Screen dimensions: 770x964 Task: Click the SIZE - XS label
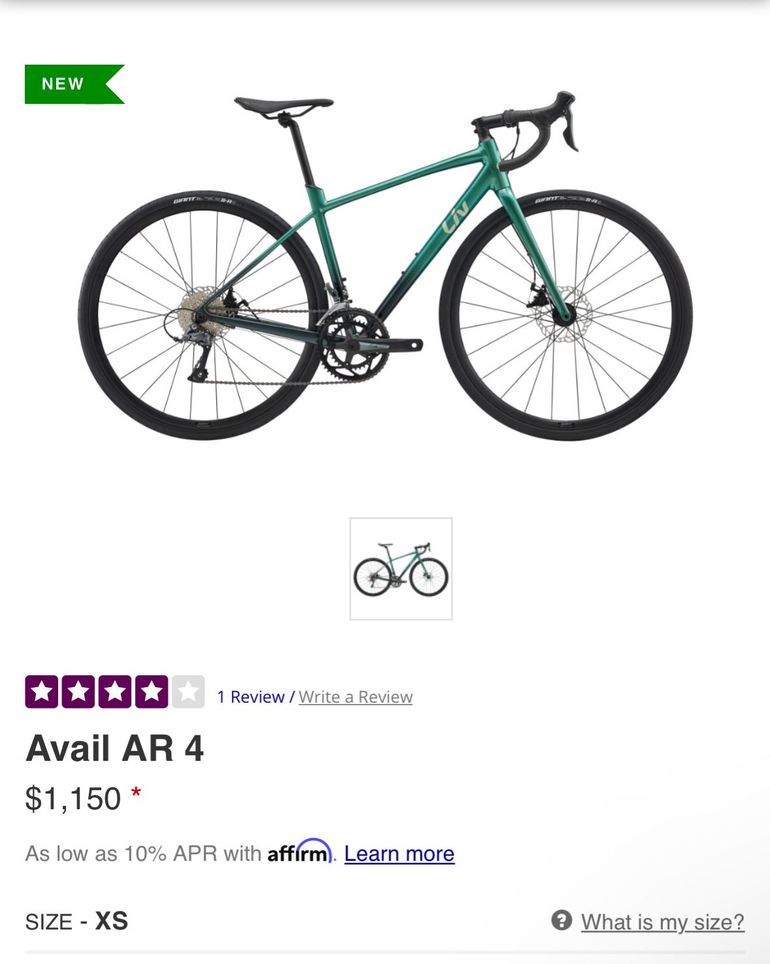click(77, 921)
